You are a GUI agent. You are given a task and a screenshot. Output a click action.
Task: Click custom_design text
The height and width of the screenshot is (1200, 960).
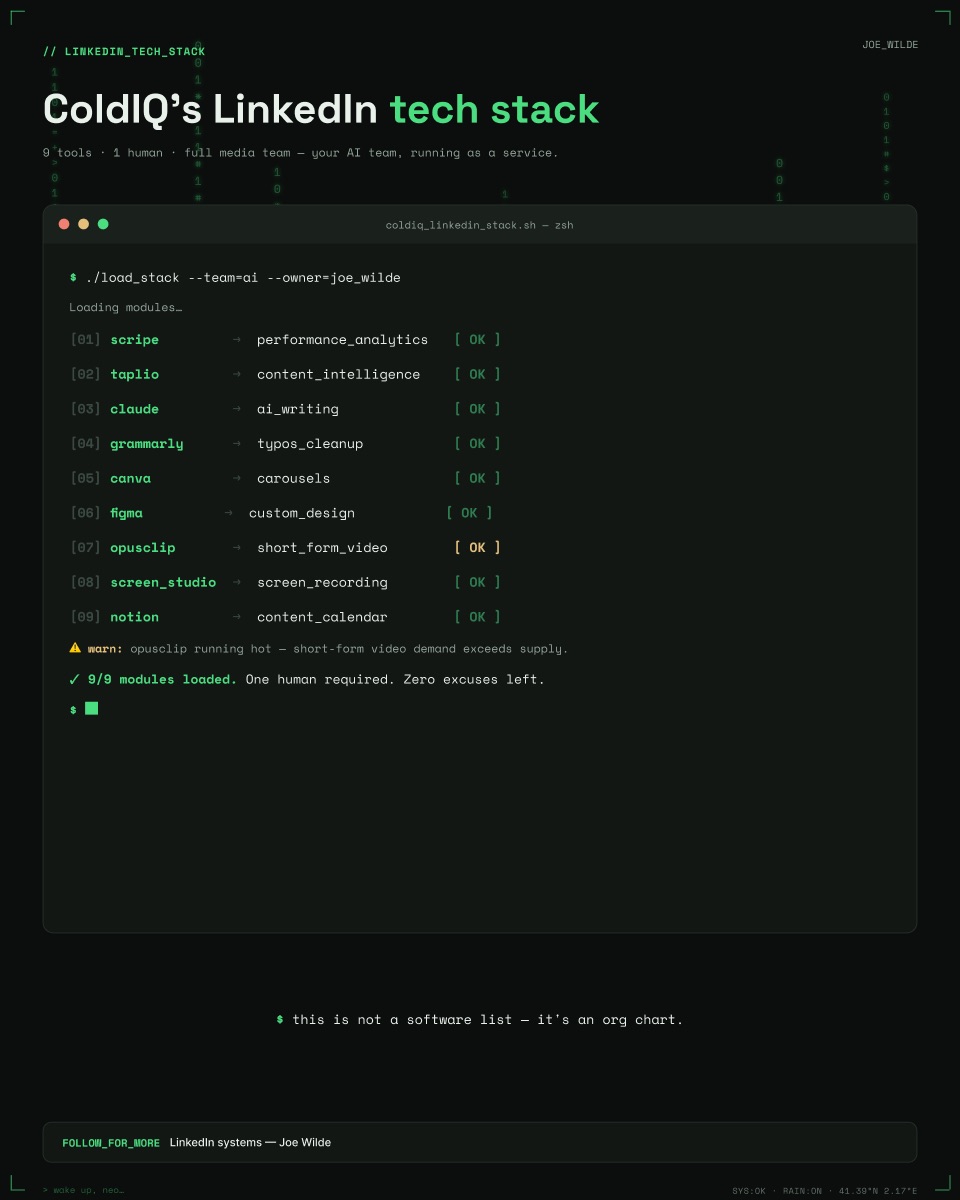coord(302,513)
